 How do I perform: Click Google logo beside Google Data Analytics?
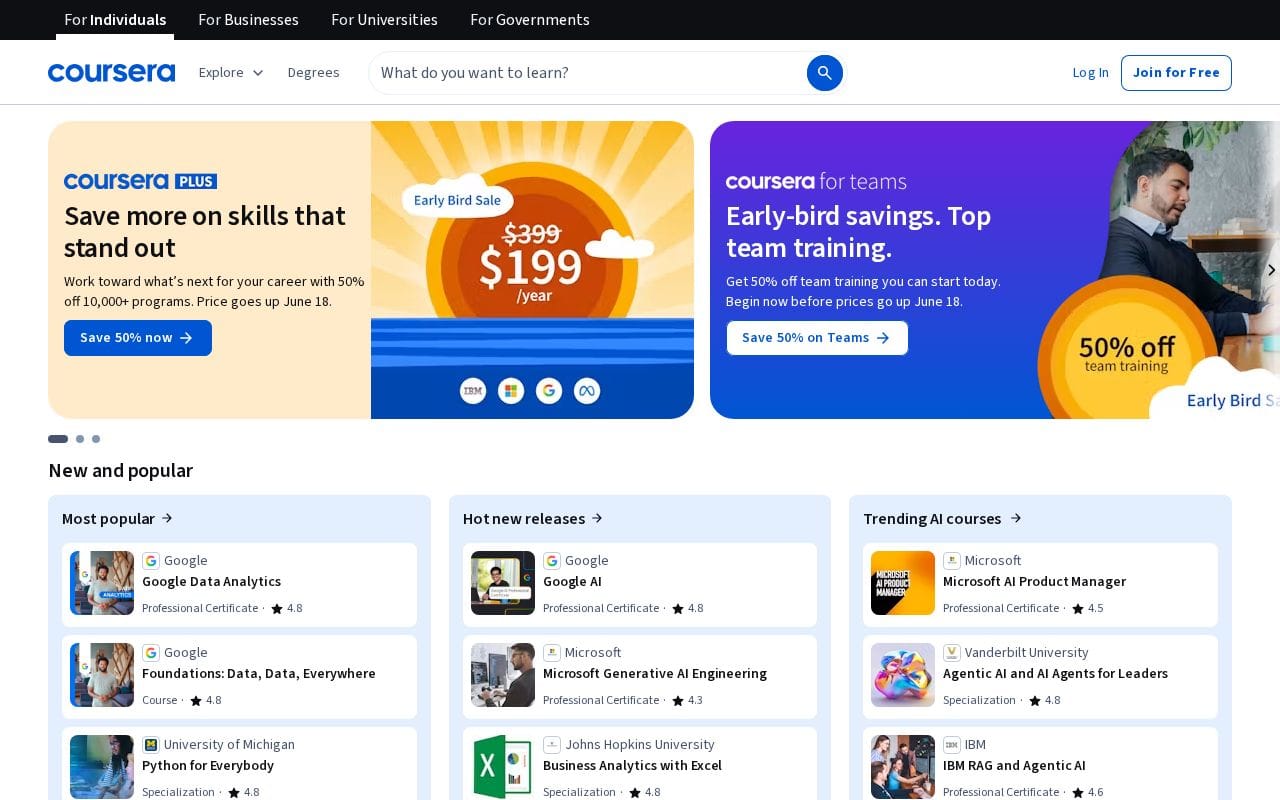click(x=151, y=561)
